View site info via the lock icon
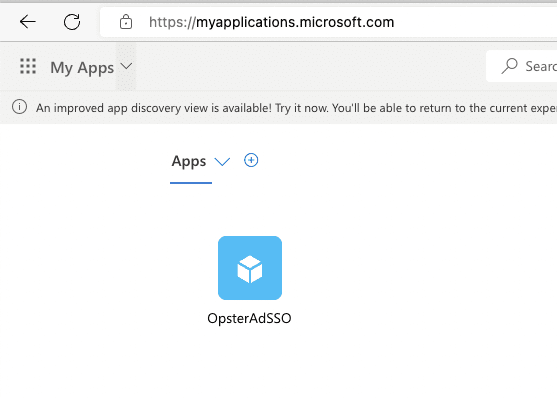 [126, 22]
